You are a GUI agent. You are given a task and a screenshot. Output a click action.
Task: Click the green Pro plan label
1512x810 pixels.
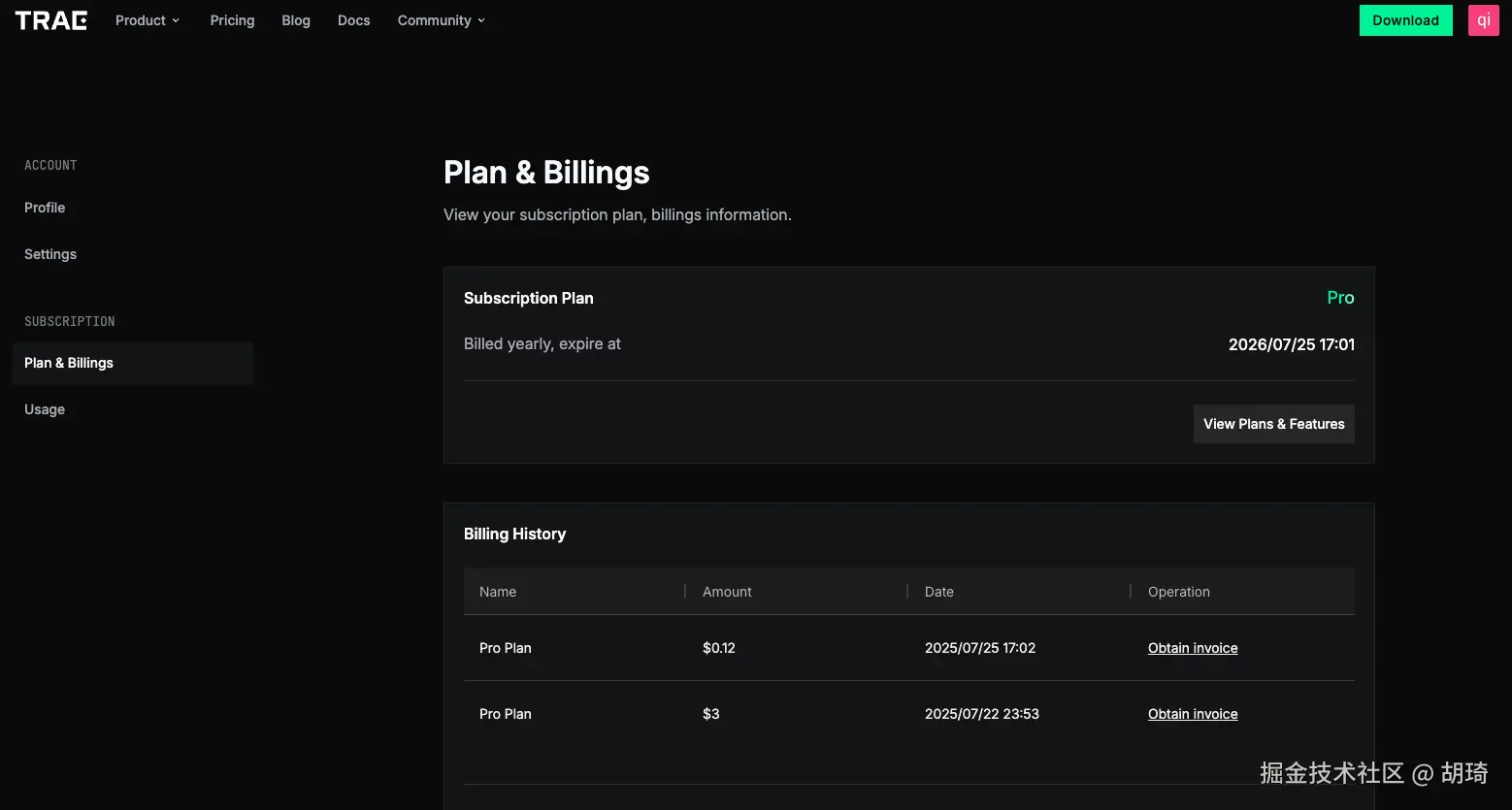(x=1340, y=298)
